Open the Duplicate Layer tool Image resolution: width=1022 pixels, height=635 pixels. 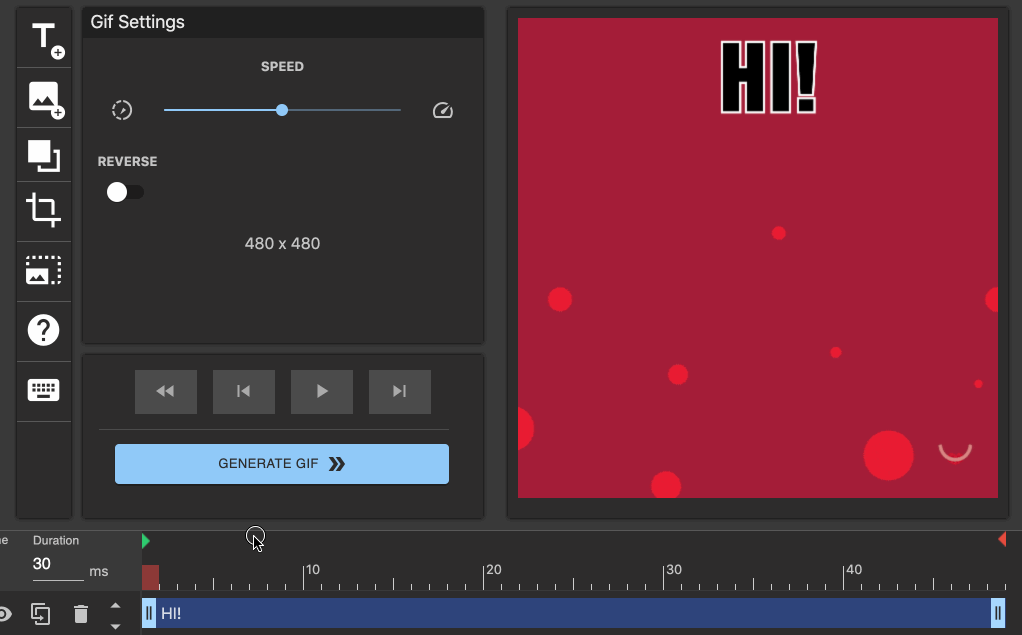tap(43, 154)
